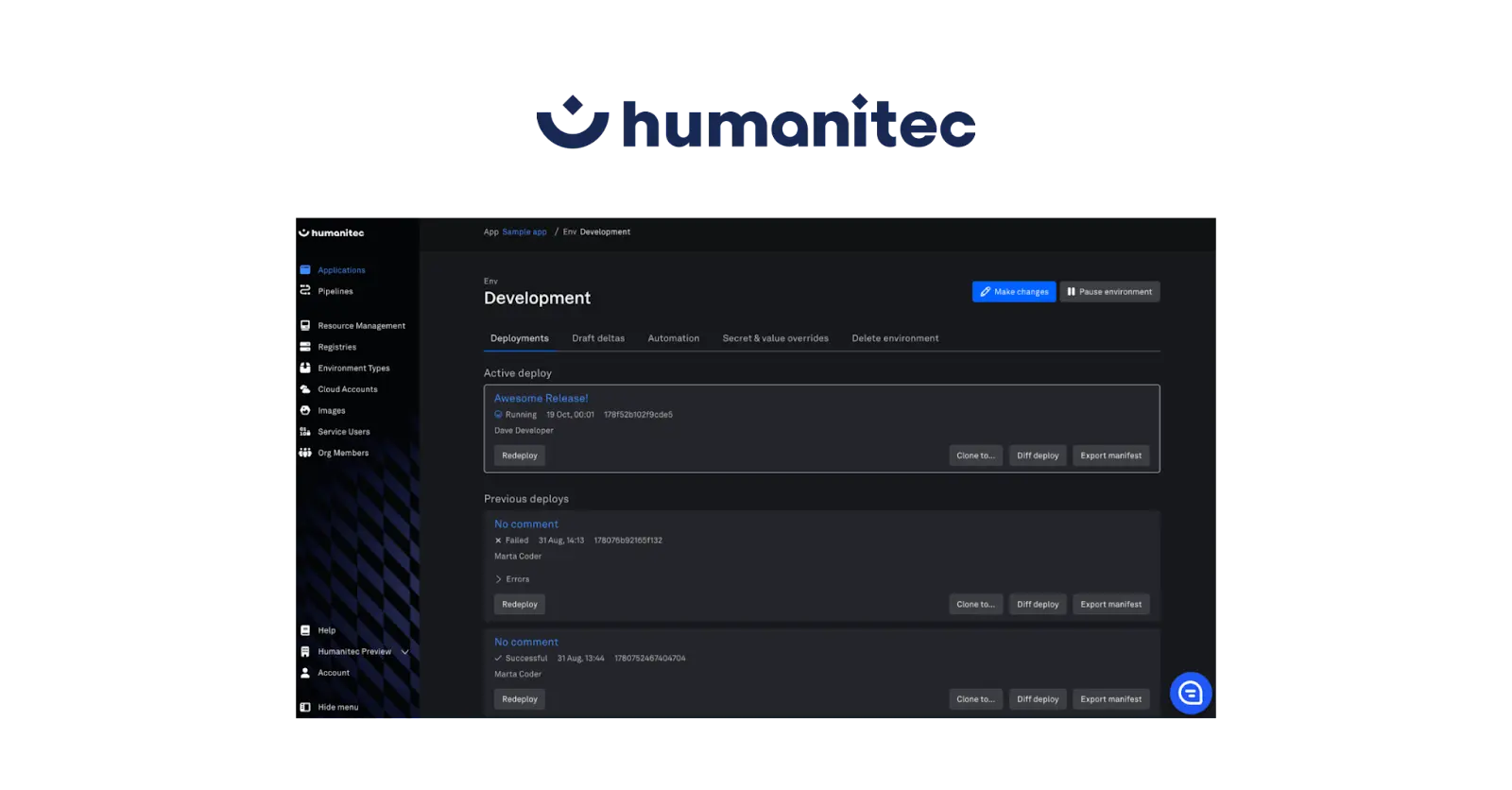1512x790 pixels.
Task: Click the Help icon
Action: 305,630
